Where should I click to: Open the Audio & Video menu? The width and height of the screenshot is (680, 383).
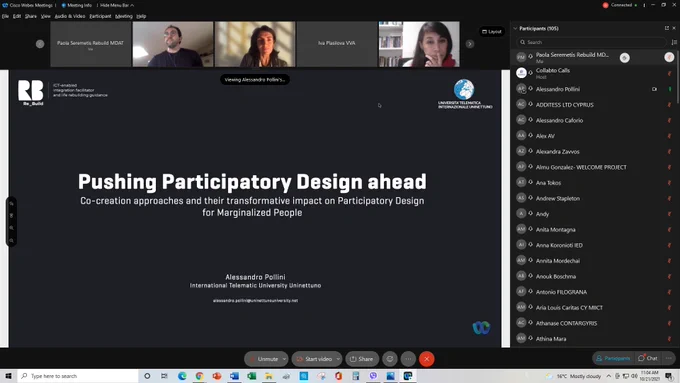point(70,16)
